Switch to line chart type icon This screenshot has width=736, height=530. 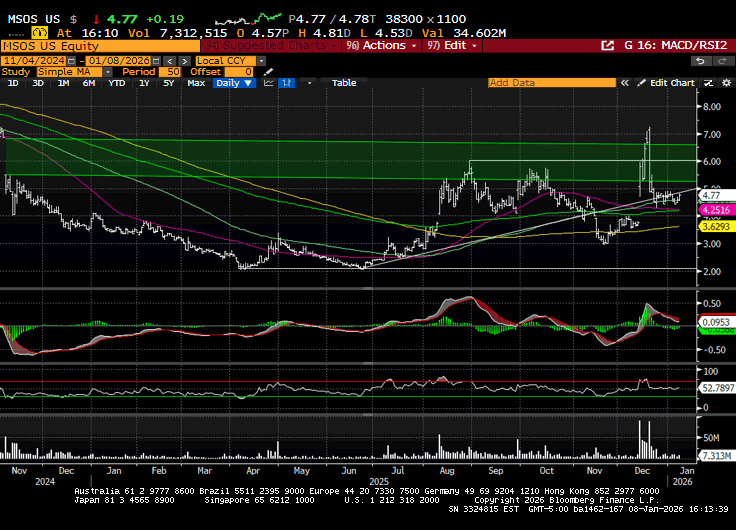[x=268, y=83]
